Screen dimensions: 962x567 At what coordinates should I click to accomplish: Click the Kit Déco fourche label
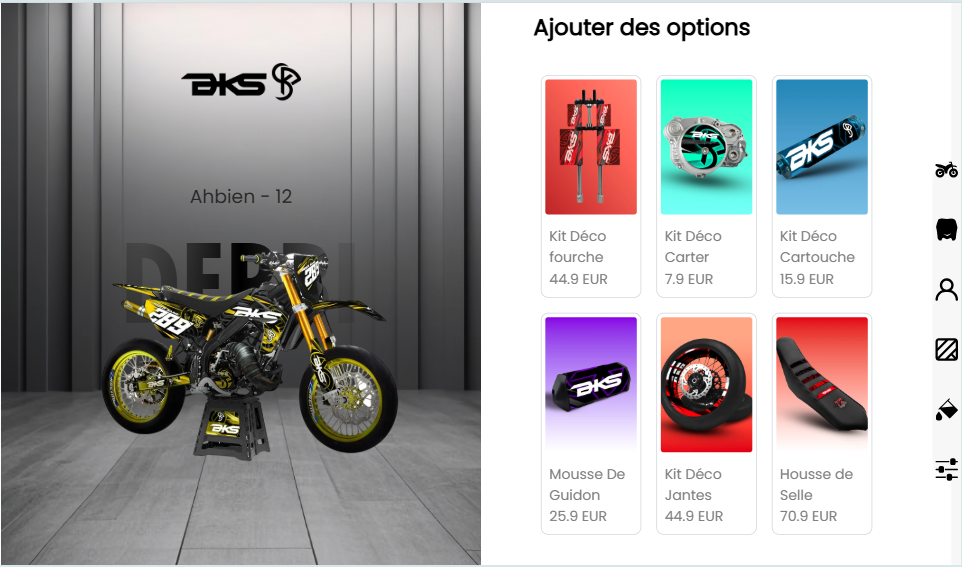[x=577, y=247]
